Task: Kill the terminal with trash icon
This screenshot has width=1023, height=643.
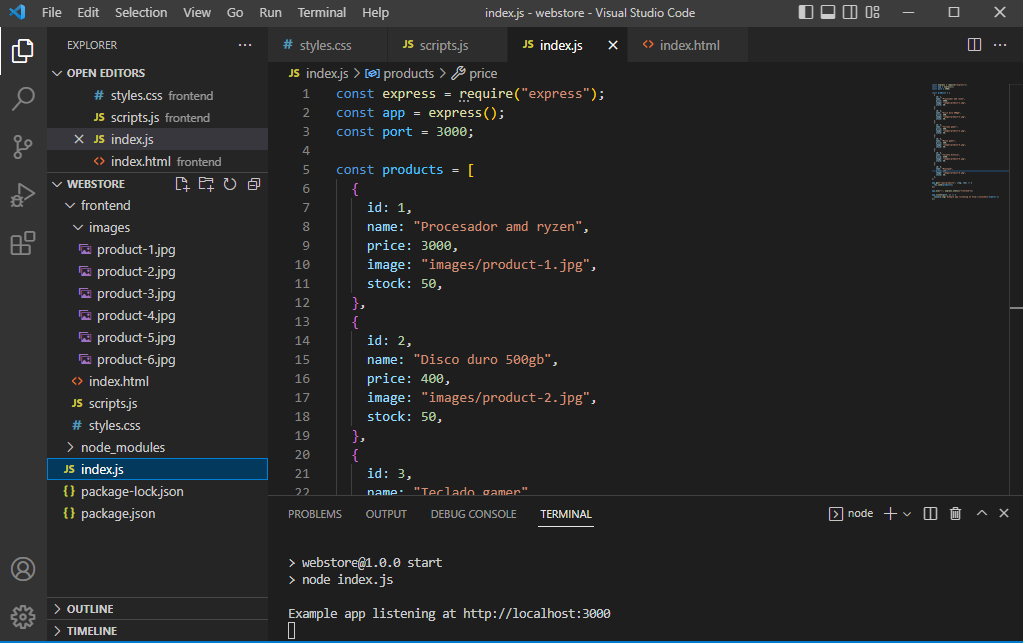Action: [x=955, y=514]
